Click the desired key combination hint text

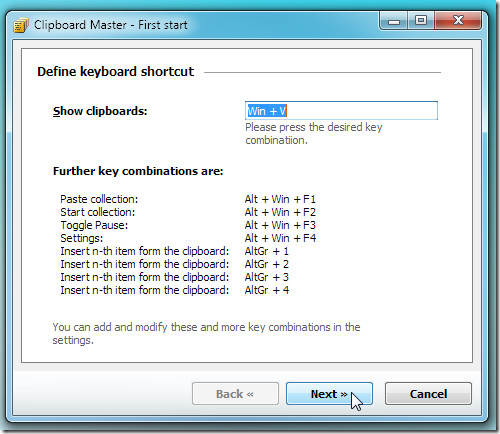pos(314,133)
